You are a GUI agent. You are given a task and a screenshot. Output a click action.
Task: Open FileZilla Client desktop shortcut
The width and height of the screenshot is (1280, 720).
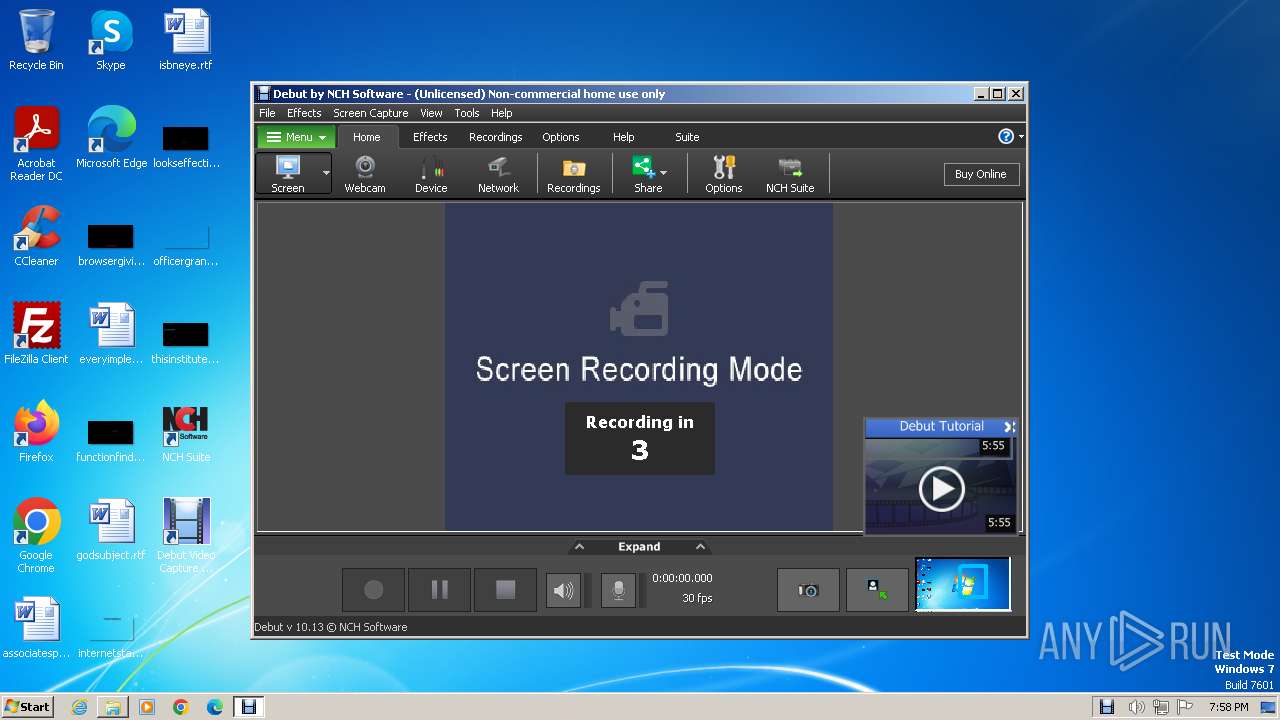tap(36, 334)
